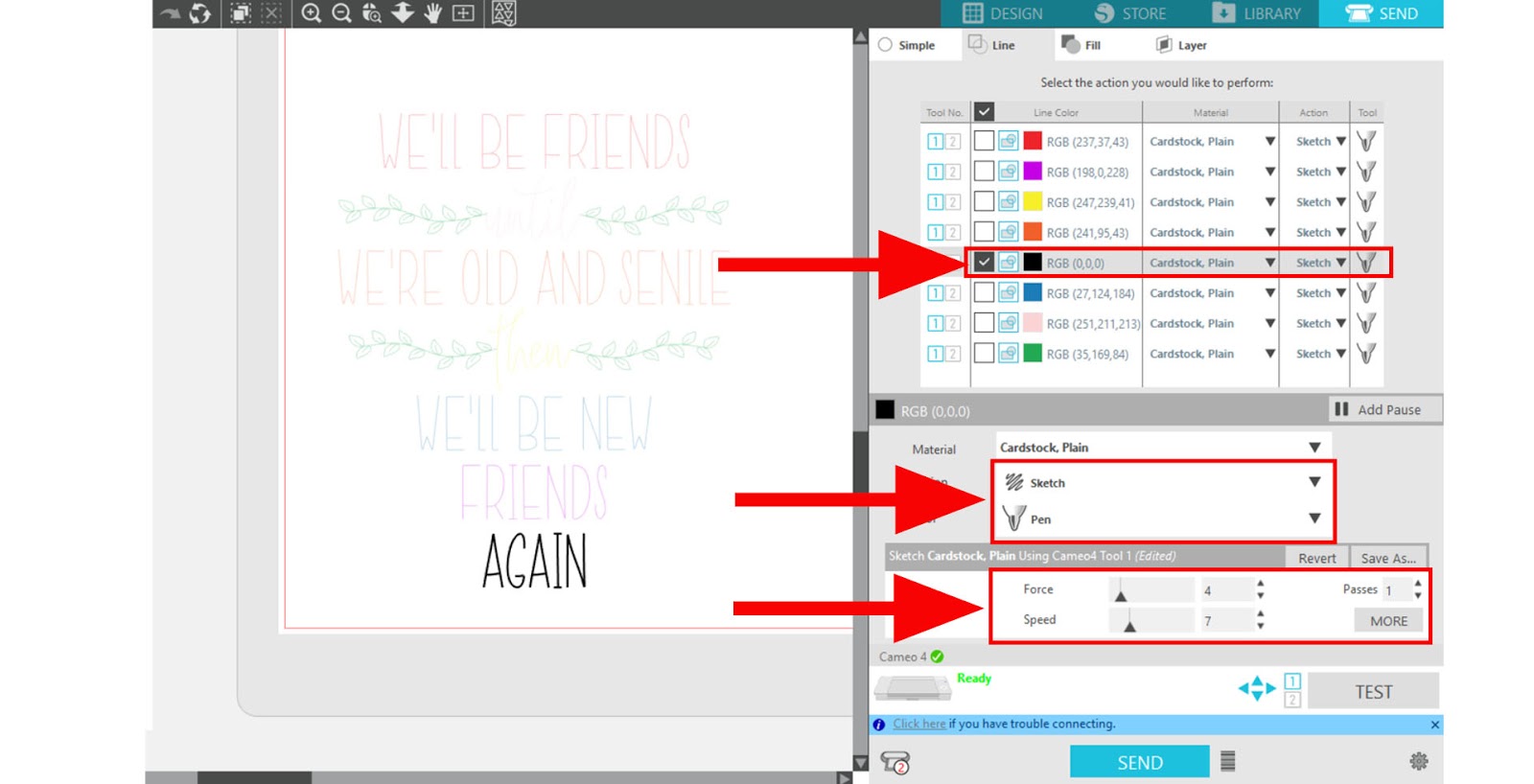Click the weld icon in RGB (27,124,184) row

1008,293
